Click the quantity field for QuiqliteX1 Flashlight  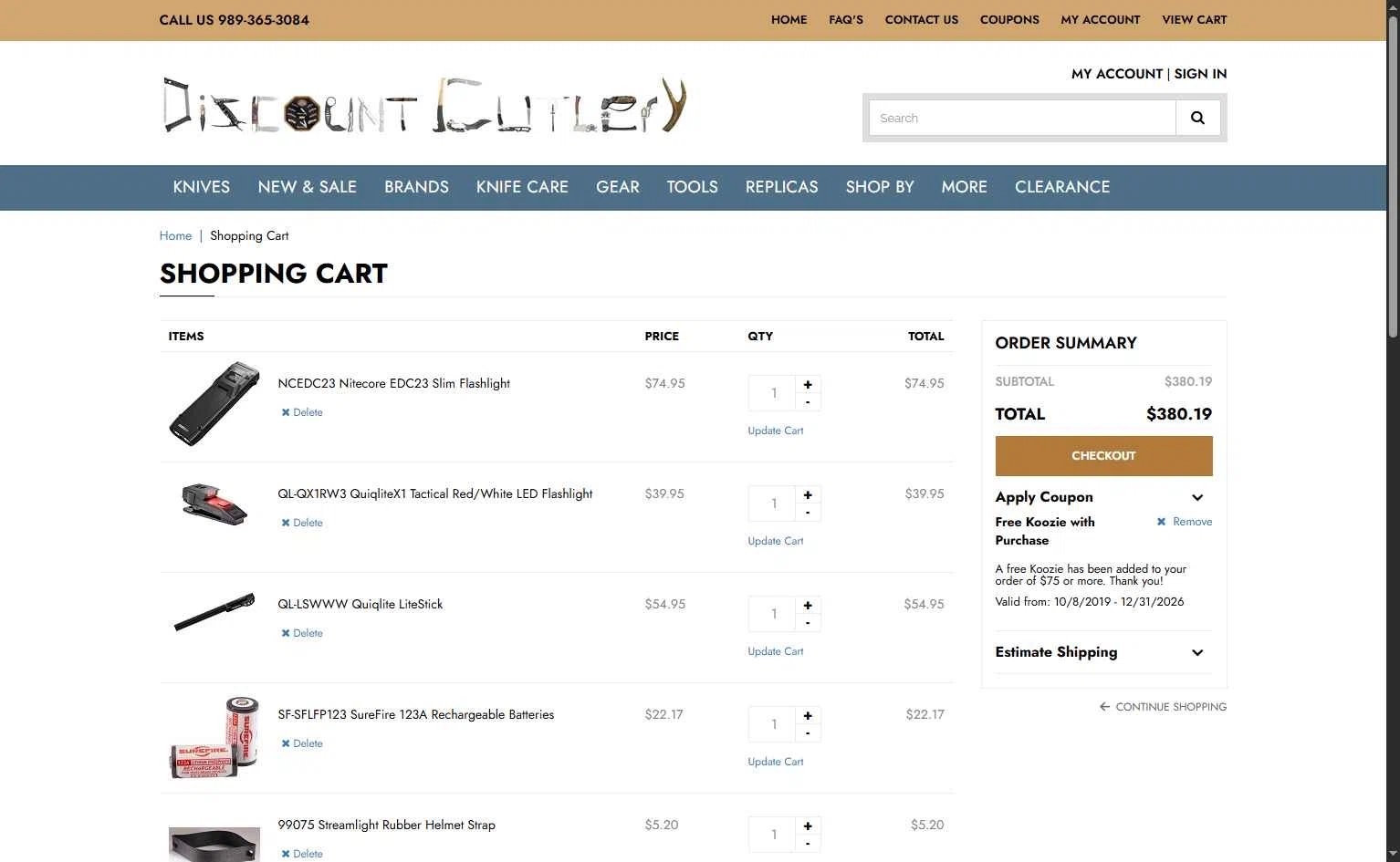tap(772, 504)
